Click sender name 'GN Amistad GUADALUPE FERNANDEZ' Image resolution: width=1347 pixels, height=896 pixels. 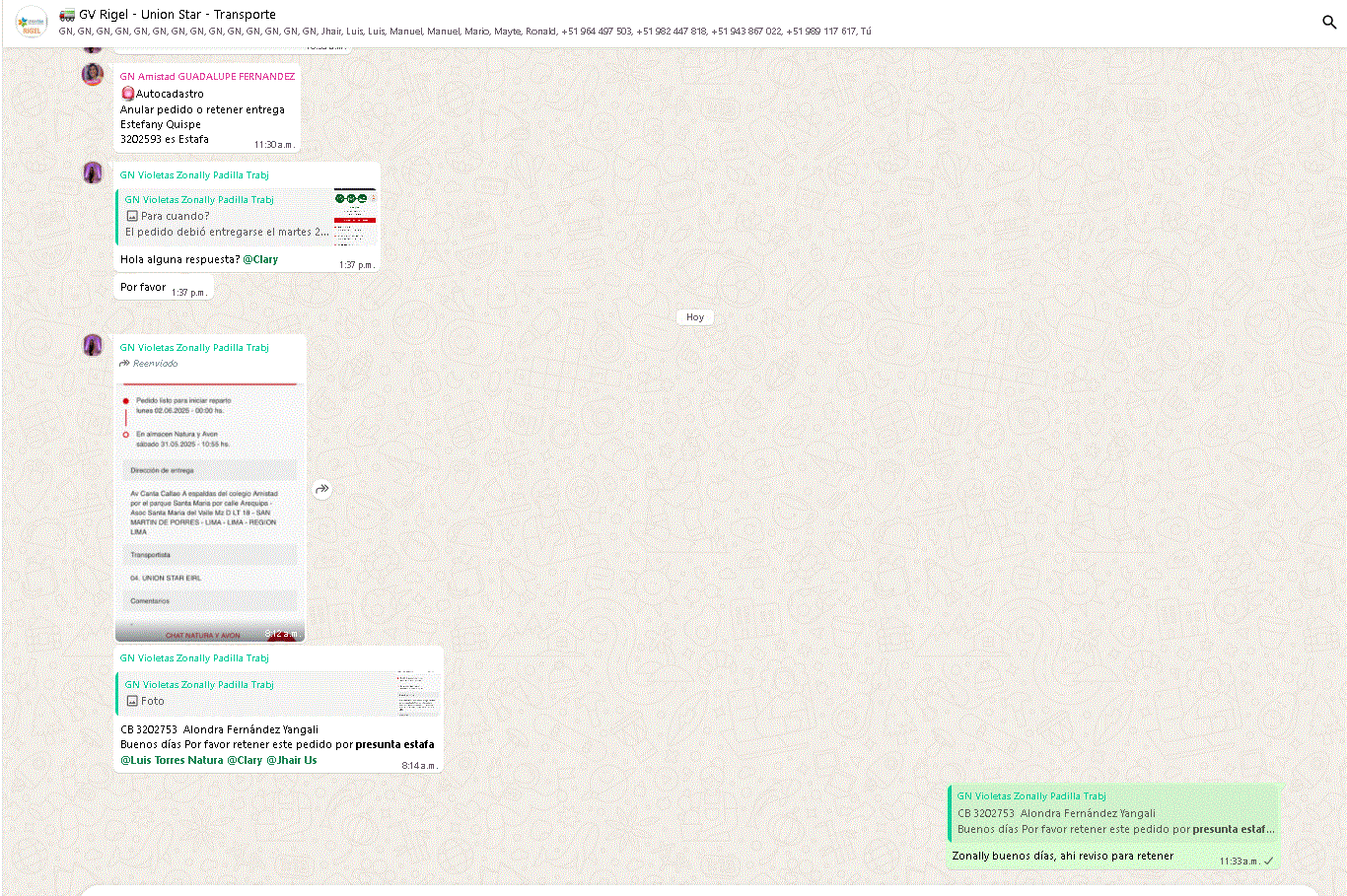coord(207,76)
